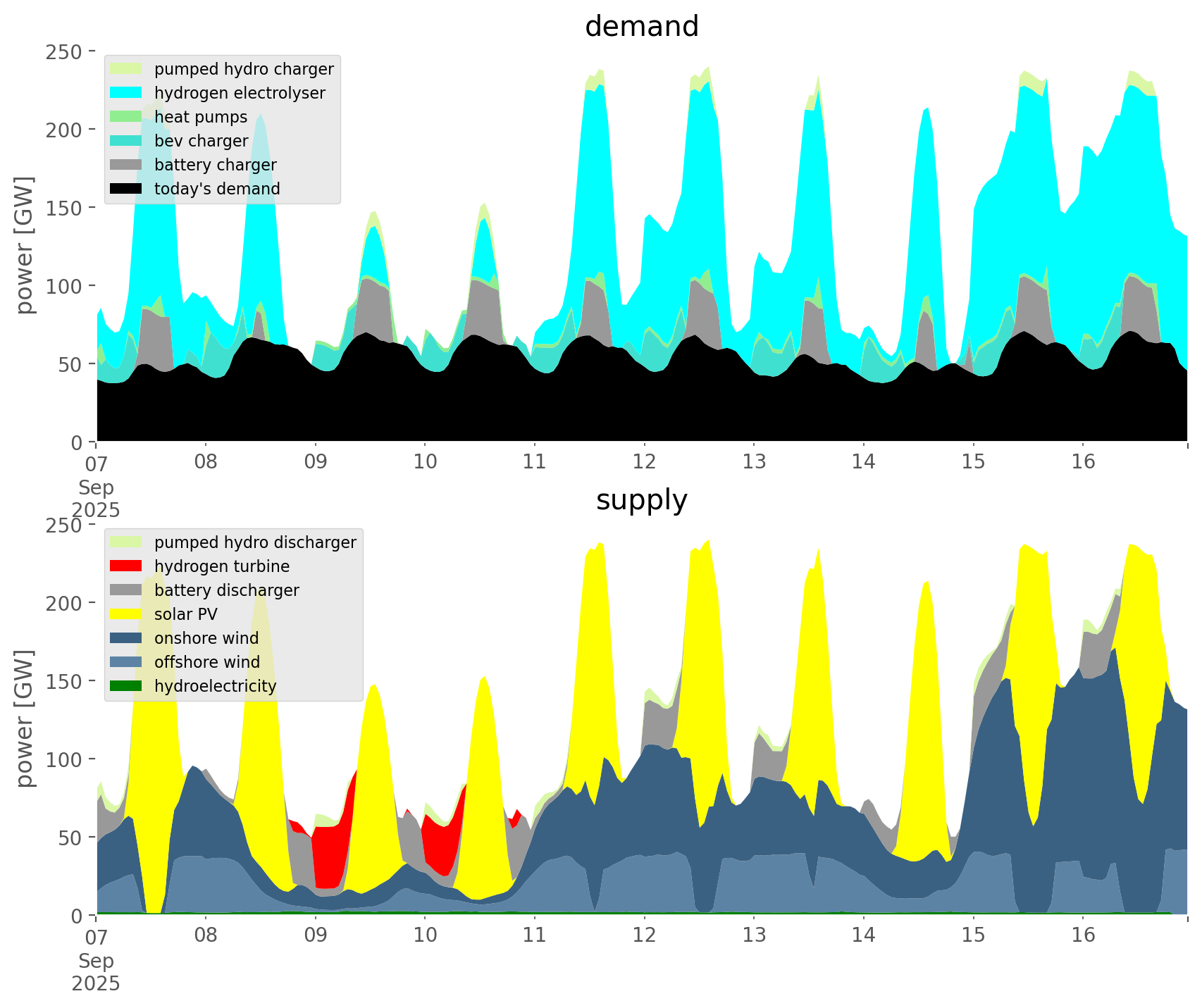Click the 11 date tick on the demand chart
The height and width of the screenshot is (1008, 1202).
click(535, 462)
